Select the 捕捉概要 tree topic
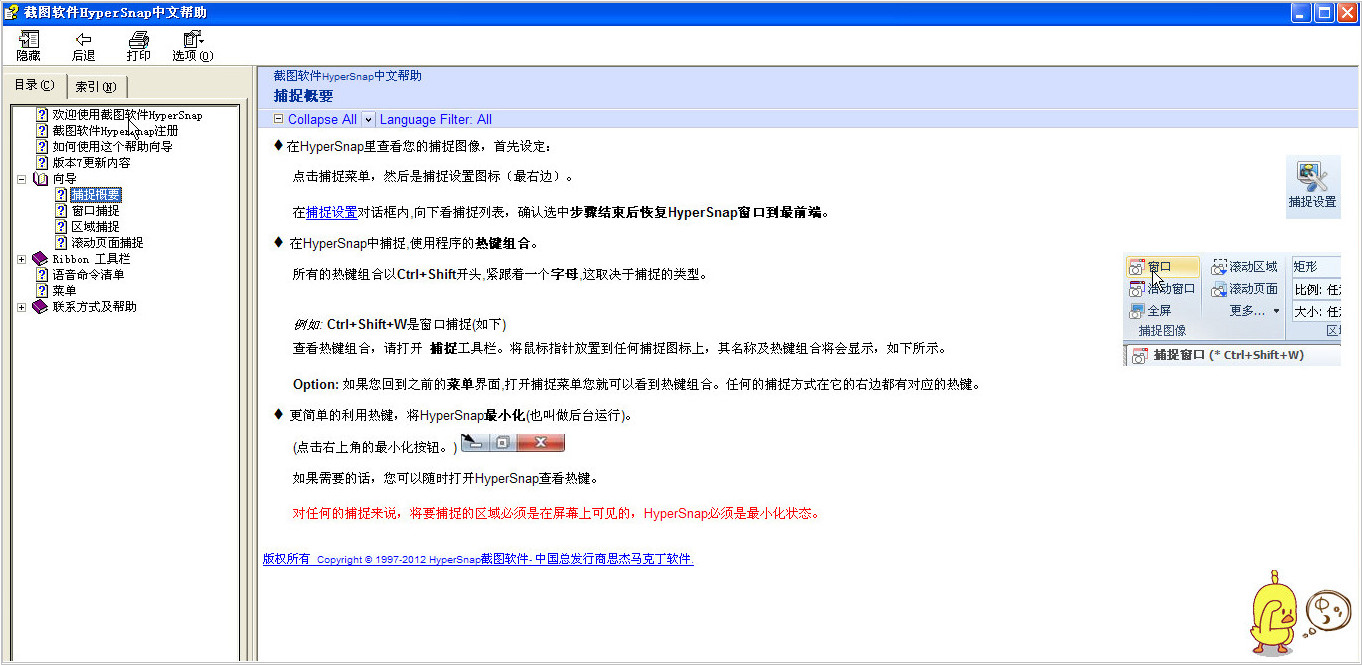Viewport: 1362px width, 665px height. (96, 195)
